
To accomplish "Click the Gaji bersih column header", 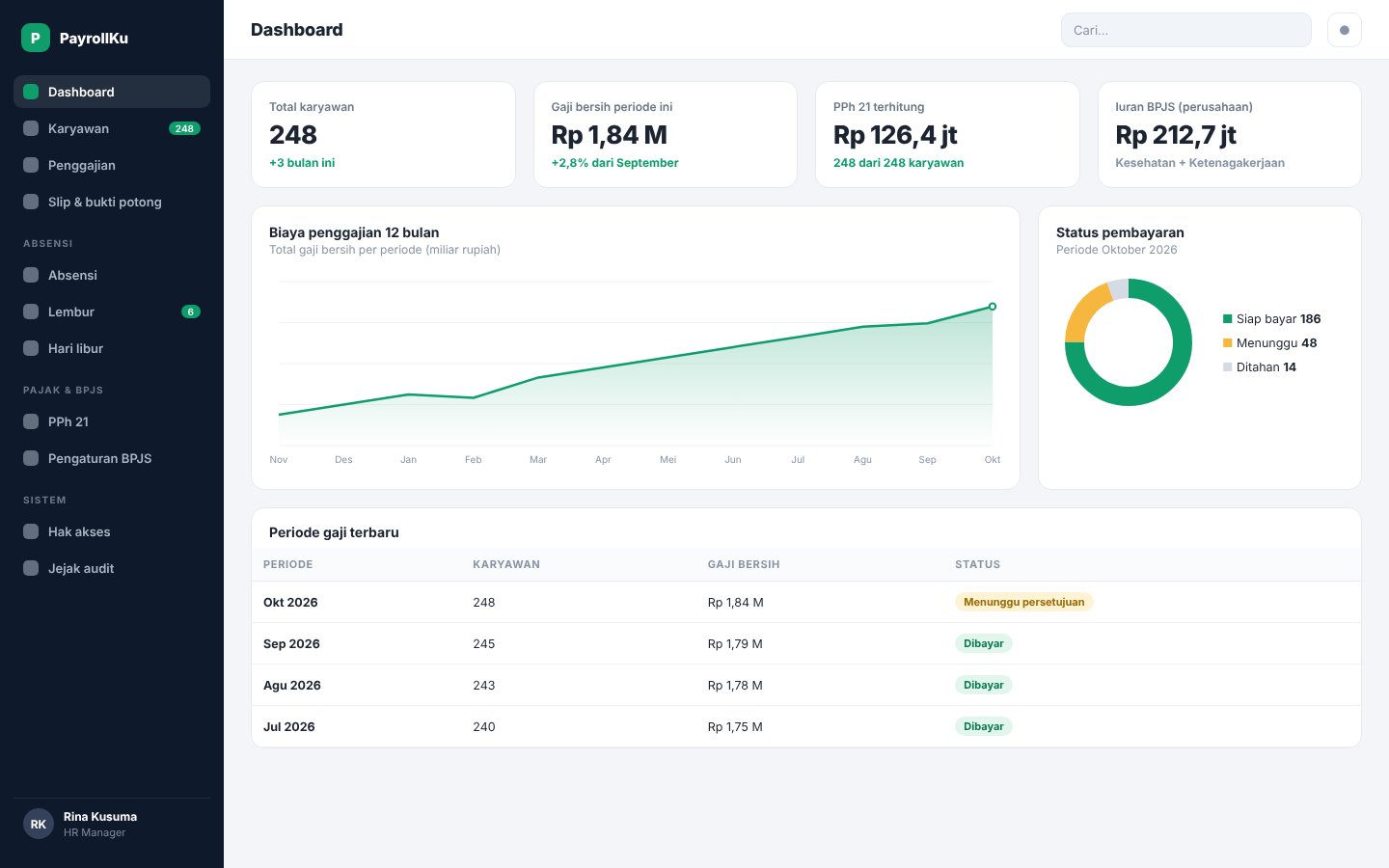I will [x=744, y=564].
